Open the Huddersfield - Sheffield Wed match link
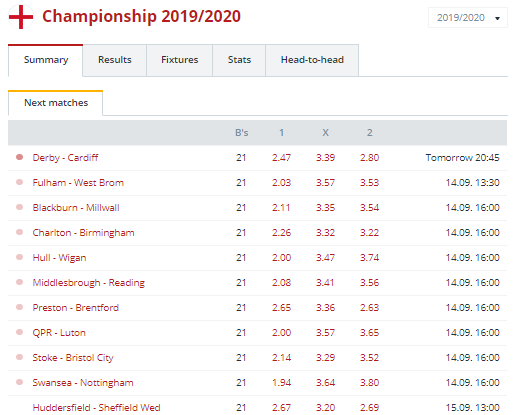513x415 pixels. (x=96, y=408)
